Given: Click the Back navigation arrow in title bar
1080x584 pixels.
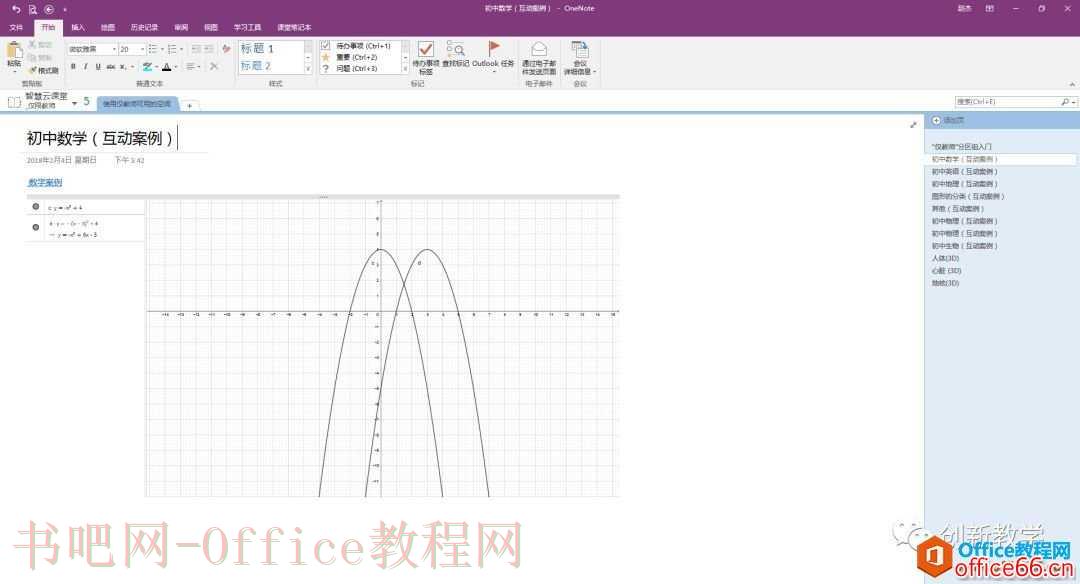Looking at the screenshot, I should pos(49,9).
